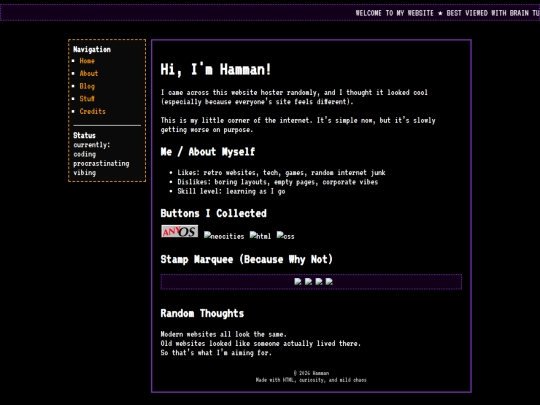Click the 'procrastinating' status line
Image resolution: width=540 pixels, height=405 pixels.
(x=101, y=164)
